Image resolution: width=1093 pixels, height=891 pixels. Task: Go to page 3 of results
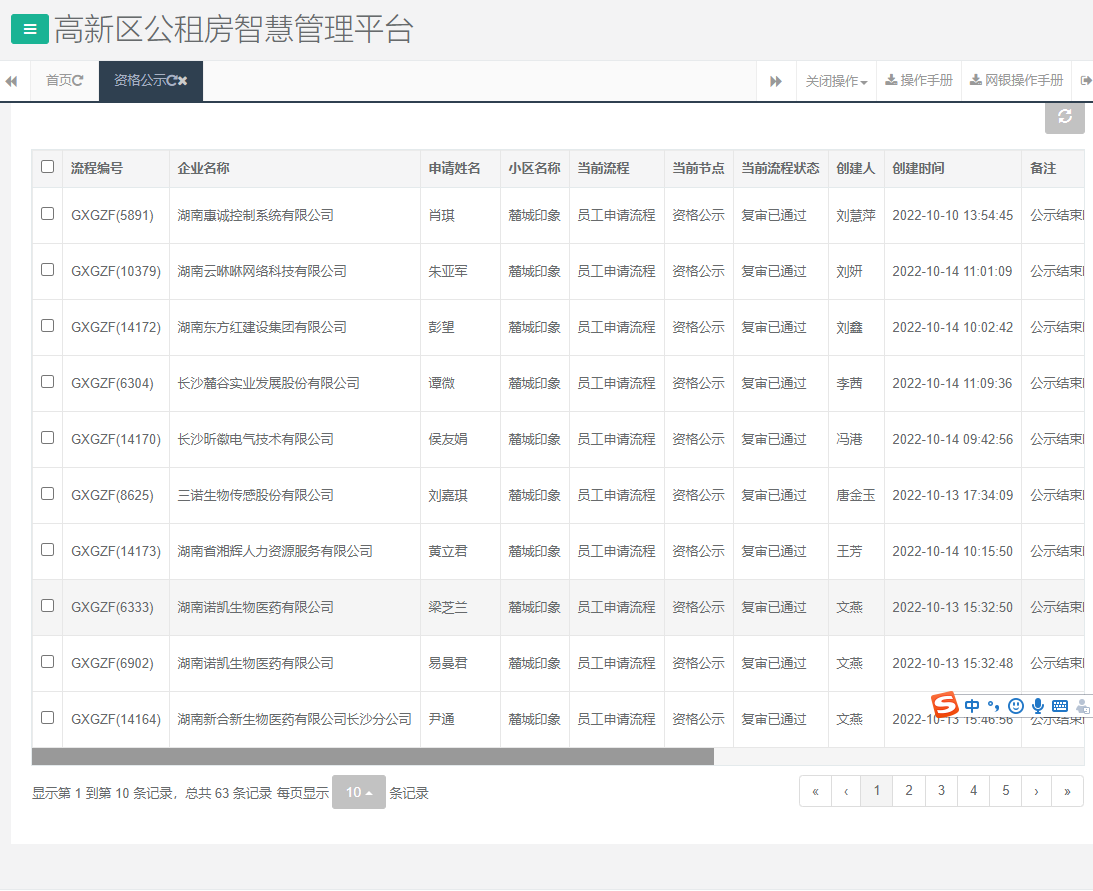point(941,790)
